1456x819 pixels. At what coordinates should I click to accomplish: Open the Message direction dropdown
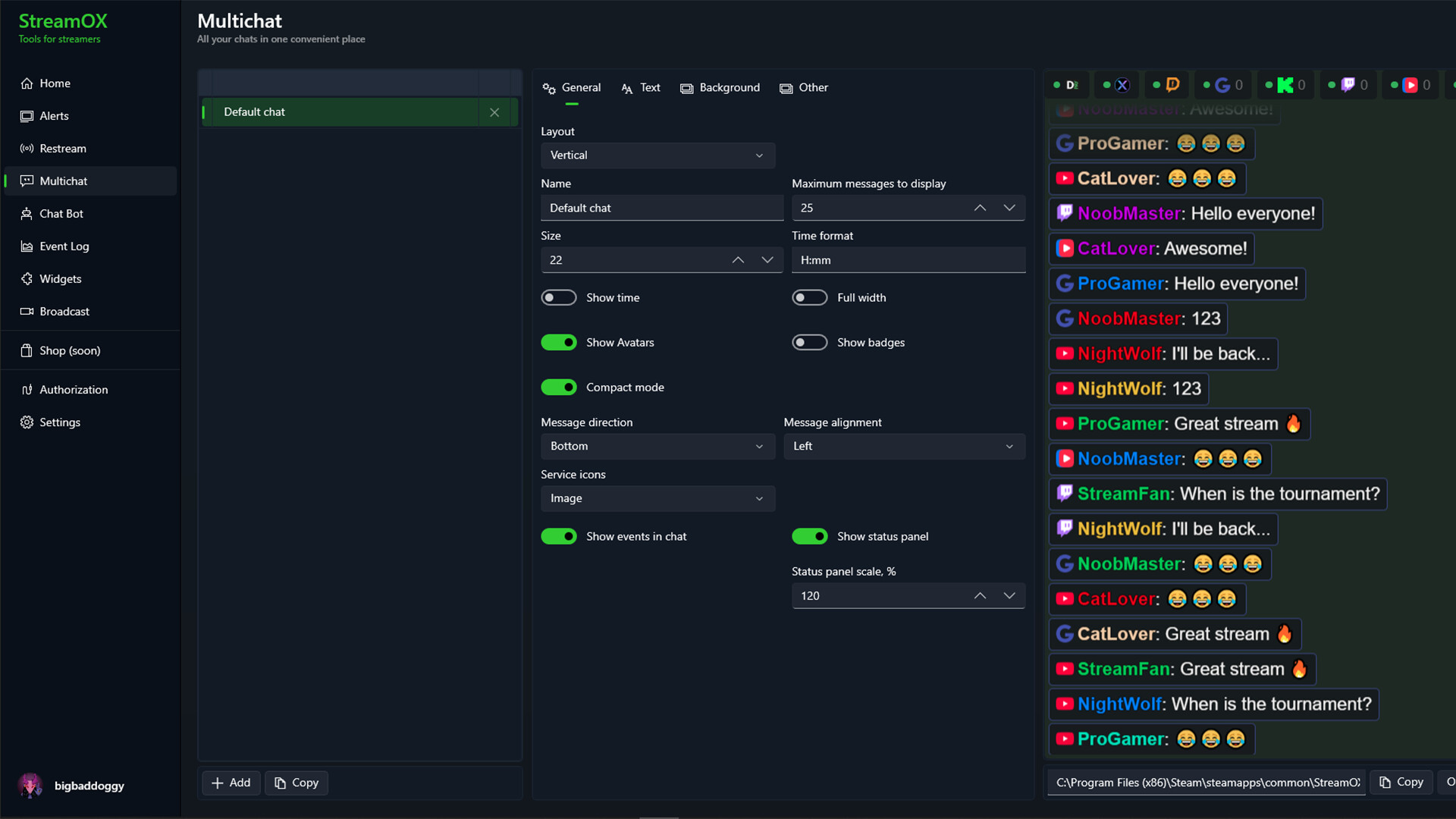tap(658, 447)
